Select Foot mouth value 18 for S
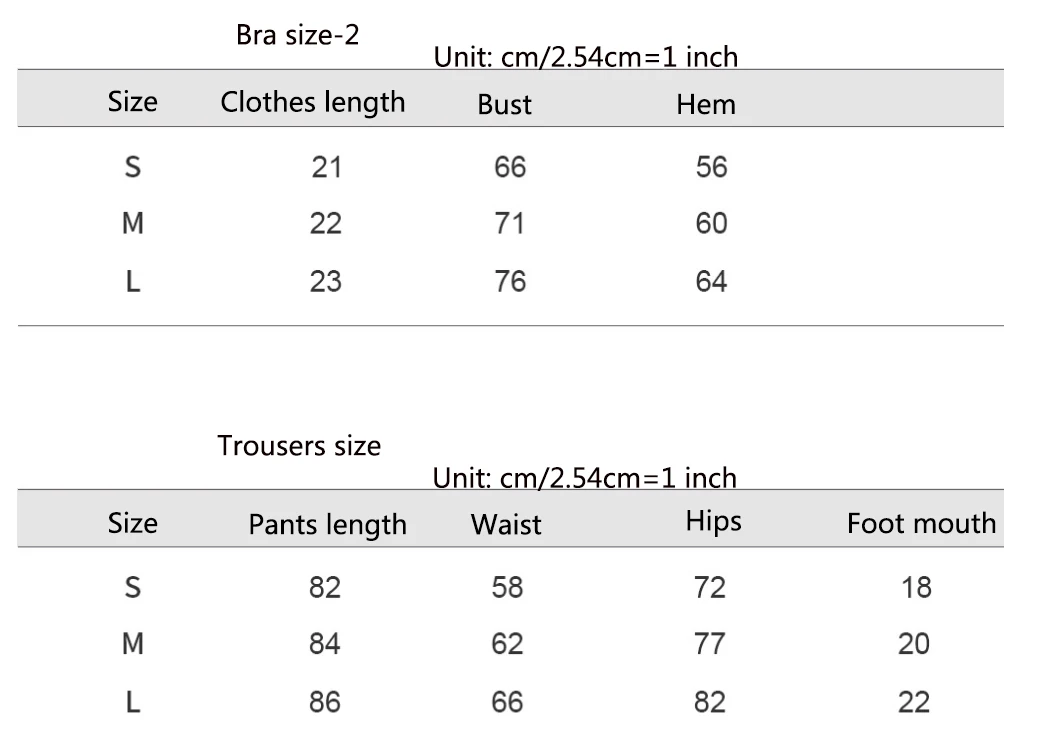This screenshot has height=743, width=1051. point(916,588)
